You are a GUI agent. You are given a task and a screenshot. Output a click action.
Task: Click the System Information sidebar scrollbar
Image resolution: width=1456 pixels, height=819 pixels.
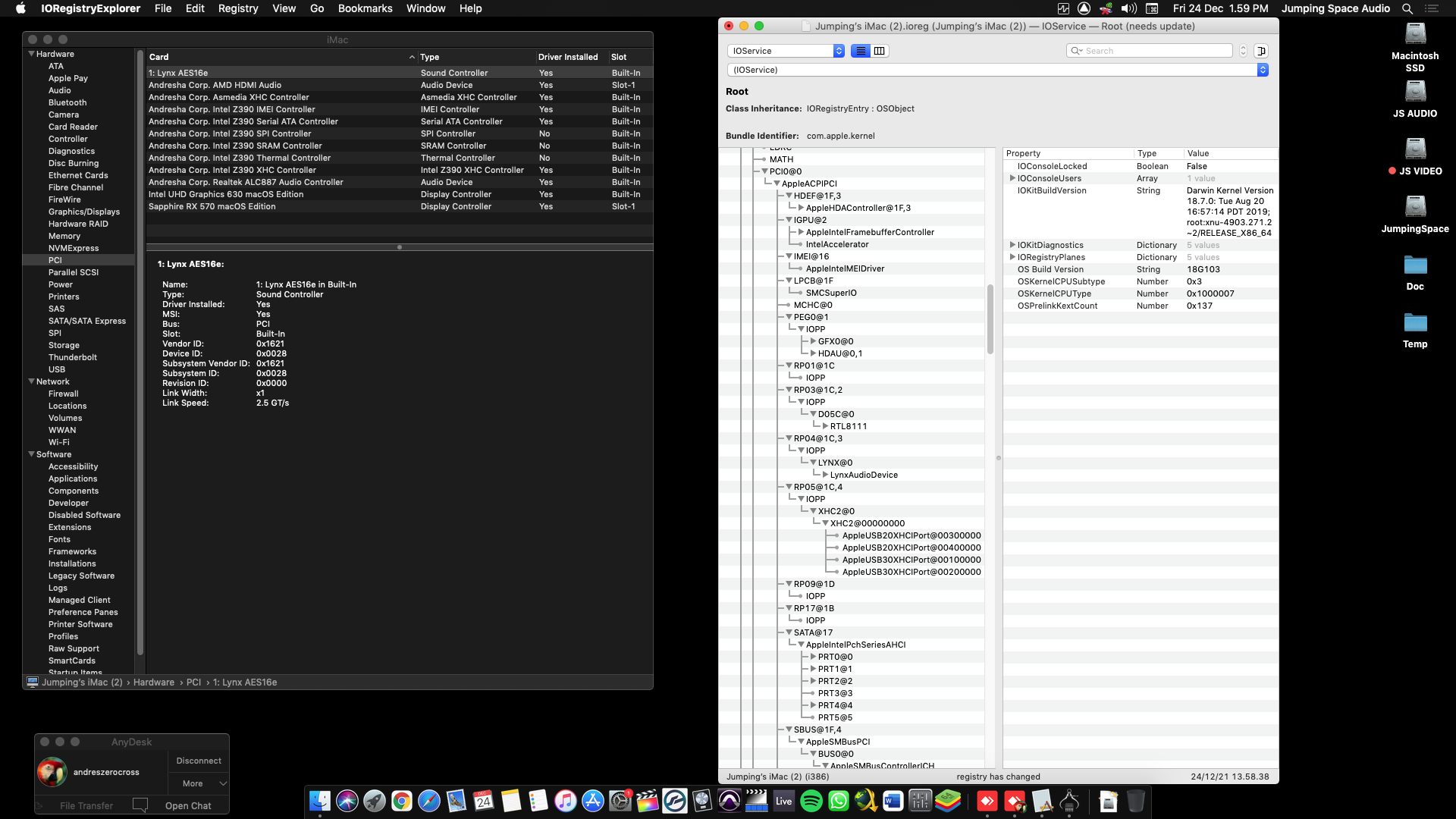[140, 353]
